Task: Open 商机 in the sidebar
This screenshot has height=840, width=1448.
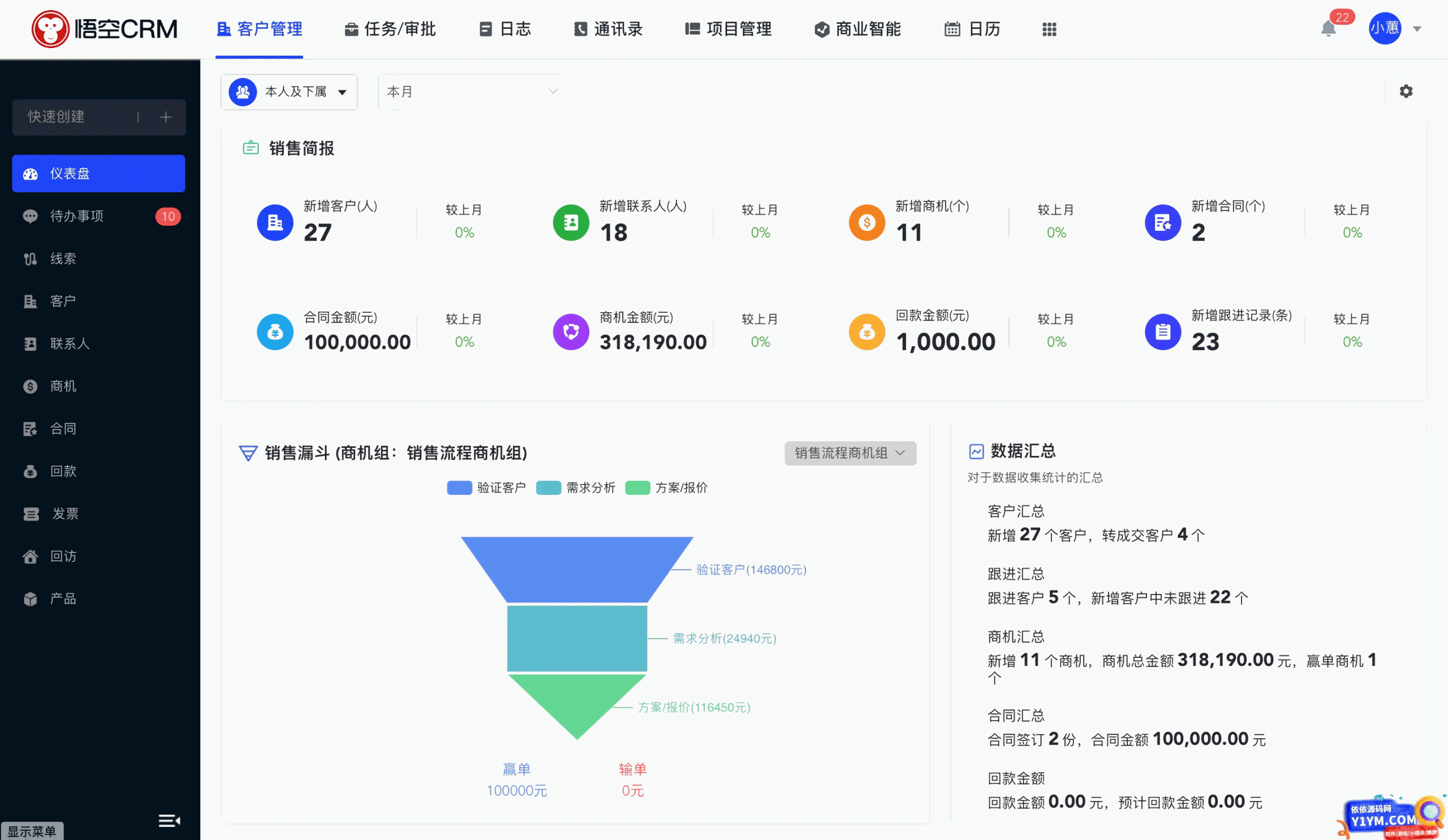Action: click(x=98, y=386)
